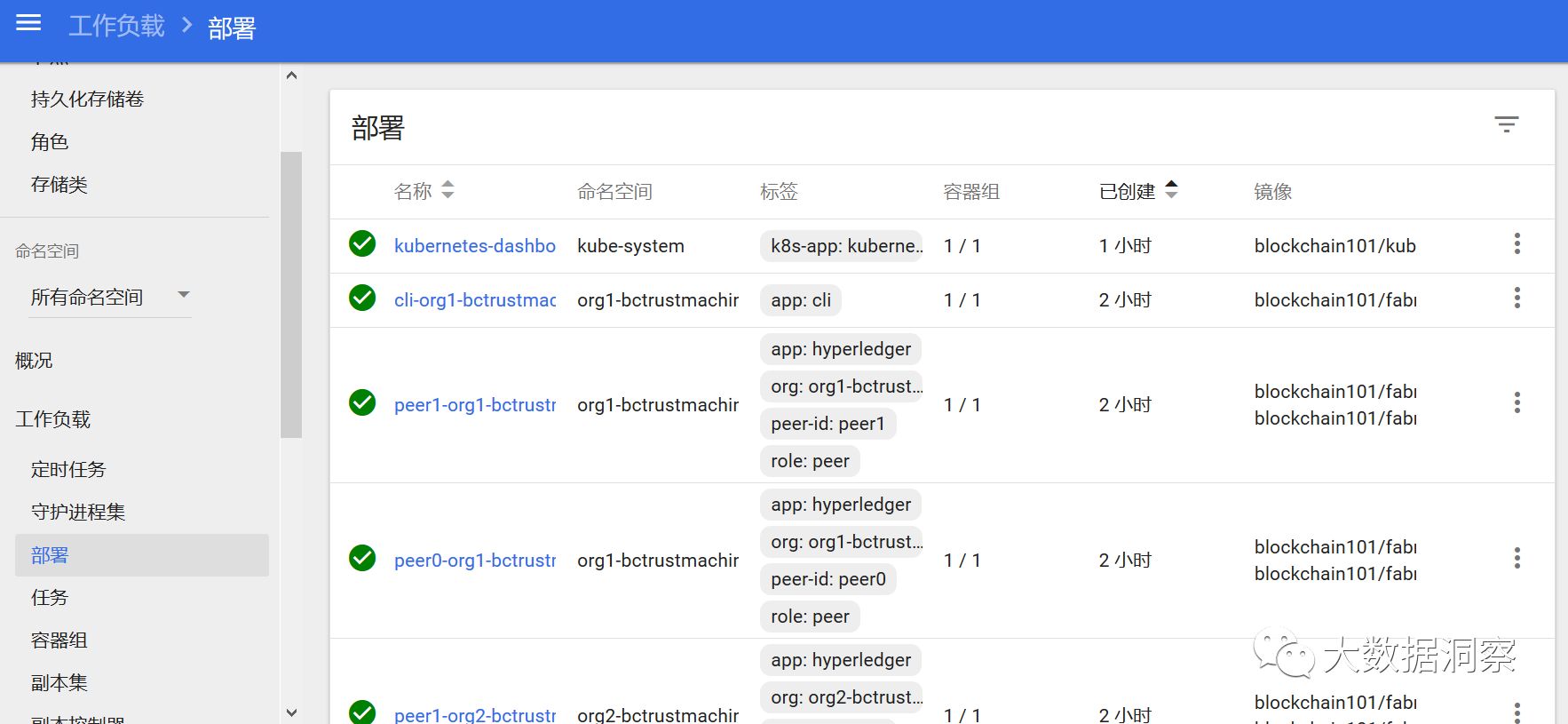
Task: Select 存储类 in the sidebar
Action: coord(59,185)
